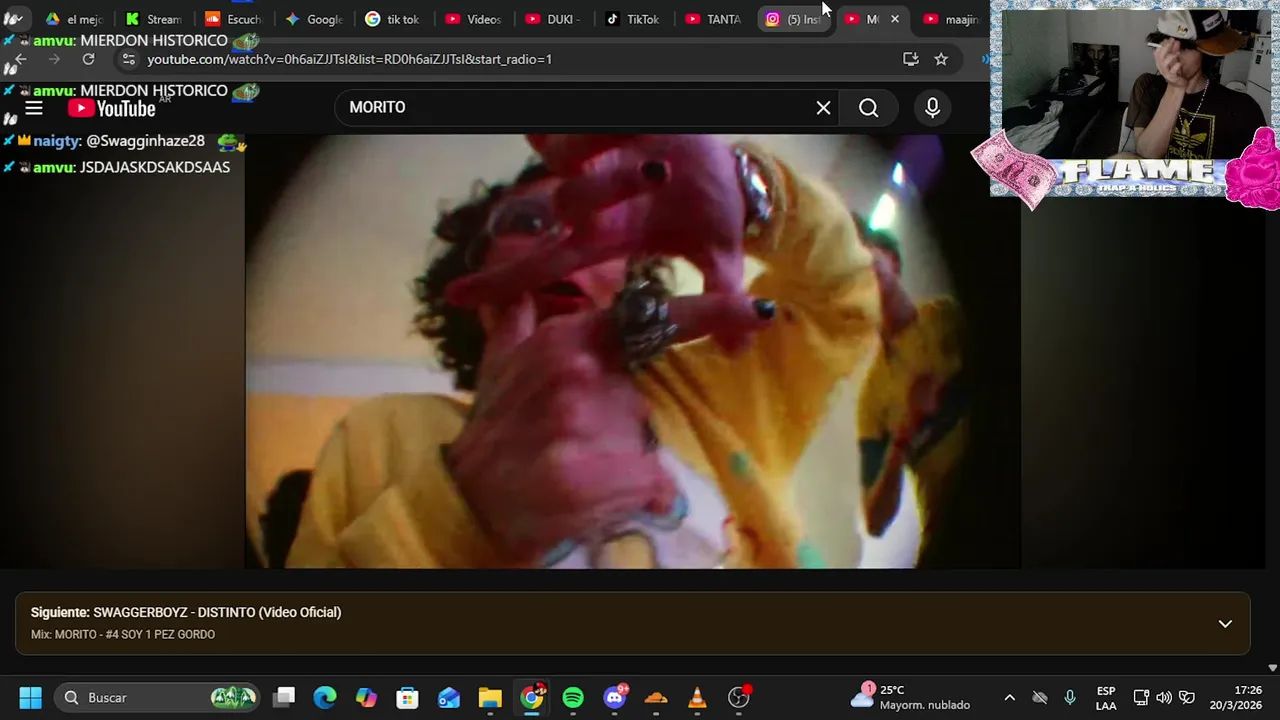1280x720 pixels.
Task: Switch to the DUKI YouTube tab
Action: click(x=554, y=19)
